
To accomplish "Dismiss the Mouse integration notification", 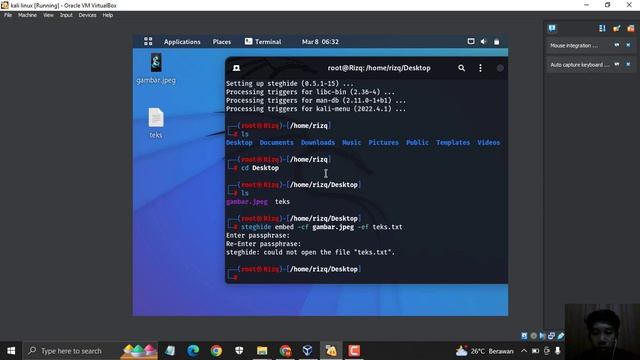I will 628,45.
